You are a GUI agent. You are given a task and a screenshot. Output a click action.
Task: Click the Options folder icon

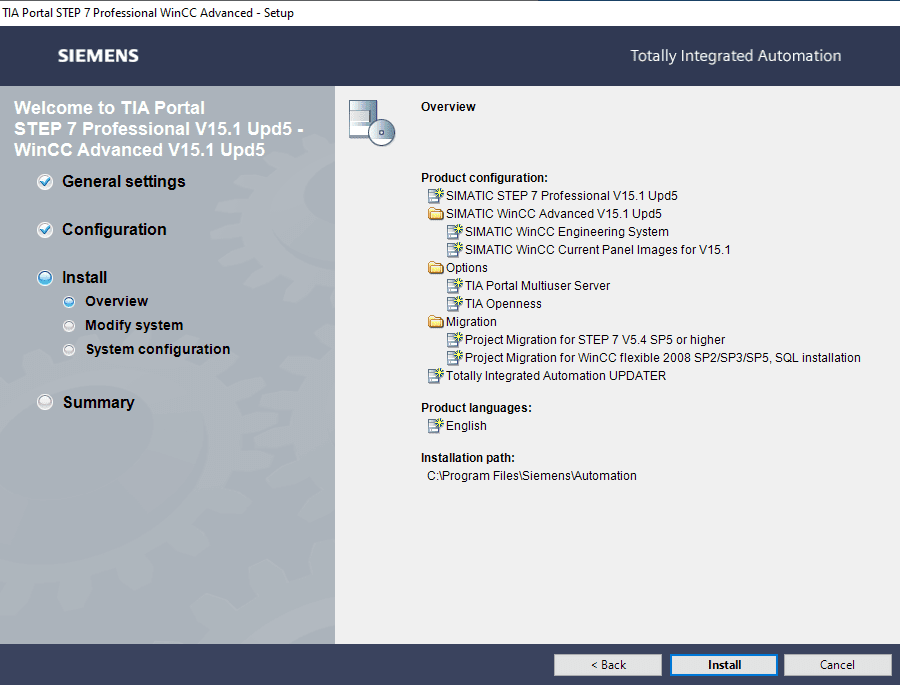coord(436,268)
